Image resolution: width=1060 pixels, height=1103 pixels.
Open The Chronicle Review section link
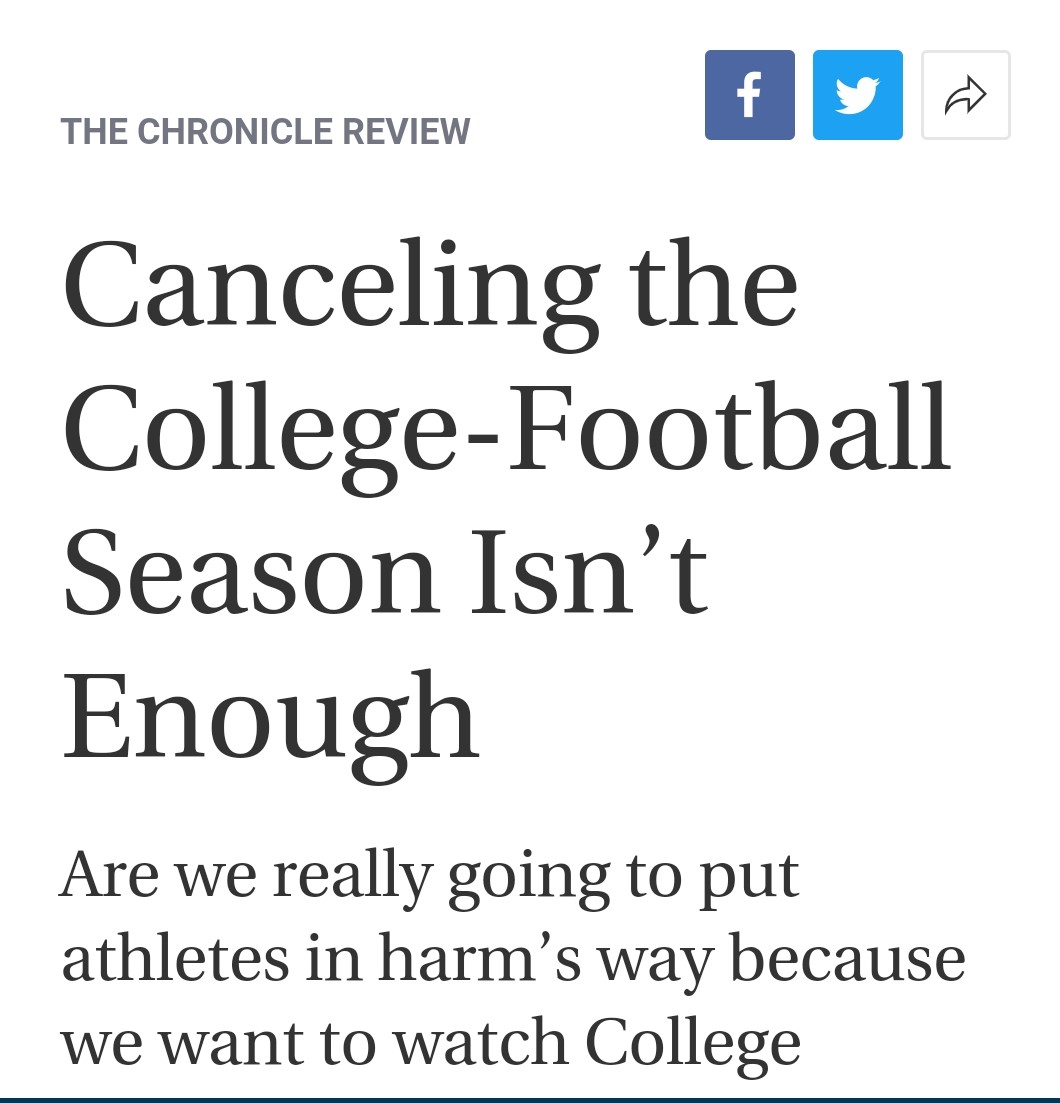click(x=265, y=131)
